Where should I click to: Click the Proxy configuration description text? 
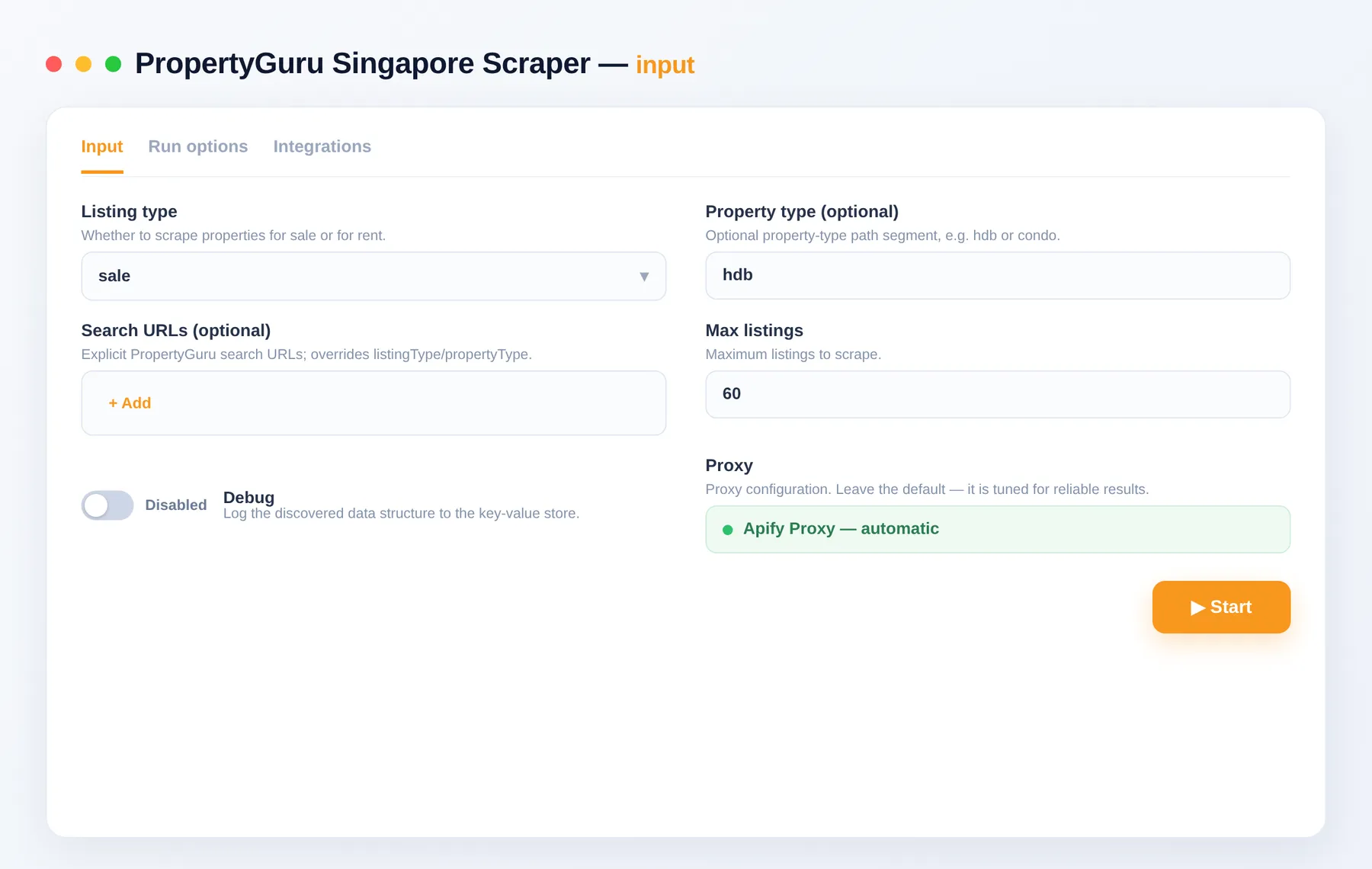(927, 489)
